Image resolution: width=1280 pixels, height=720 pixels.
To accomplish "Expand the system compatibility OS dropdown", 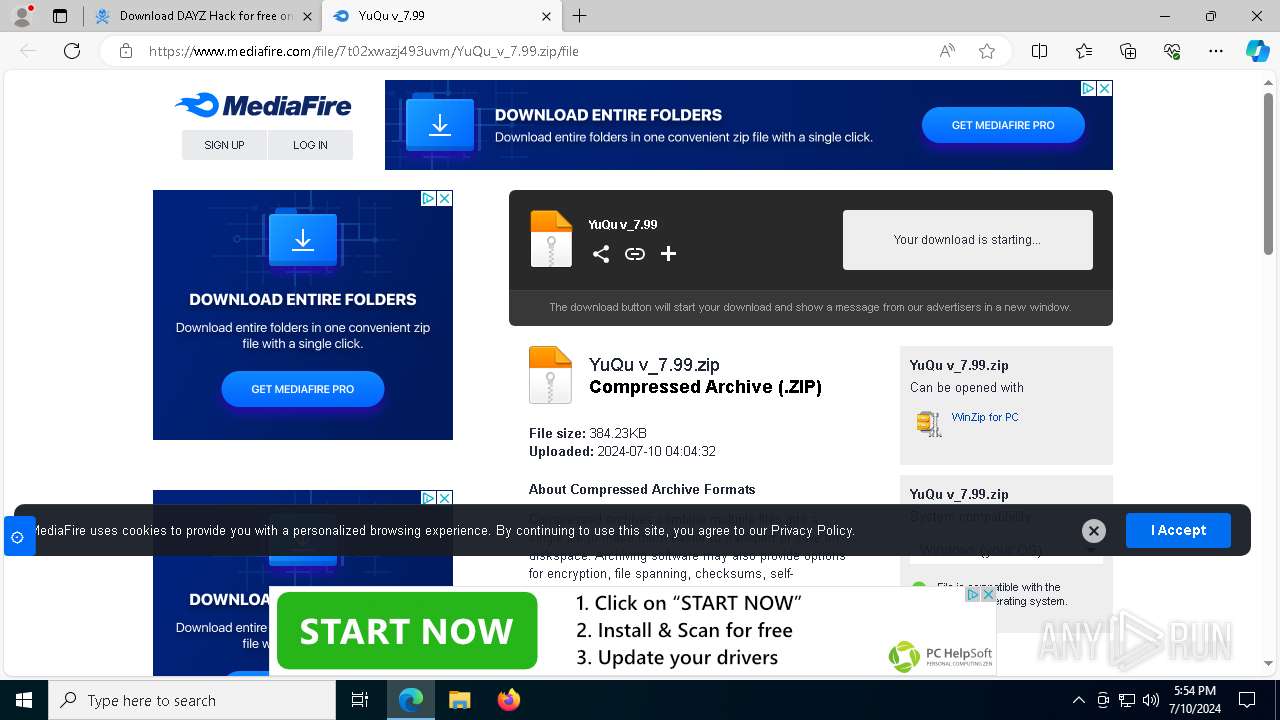I will tap(1006, 550).
